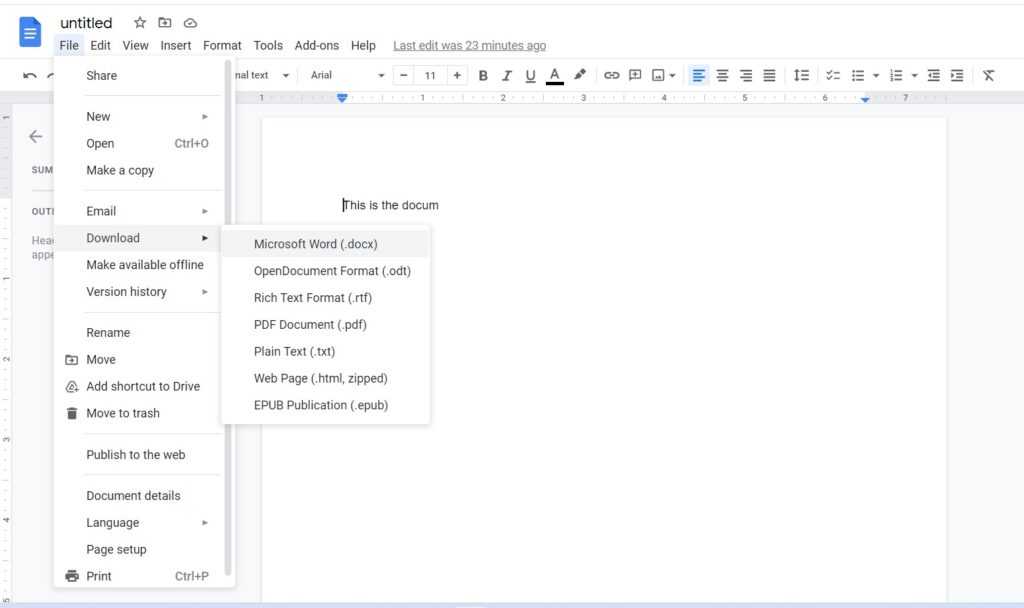Download as PDF Document (.pdf)

point(325,325)
